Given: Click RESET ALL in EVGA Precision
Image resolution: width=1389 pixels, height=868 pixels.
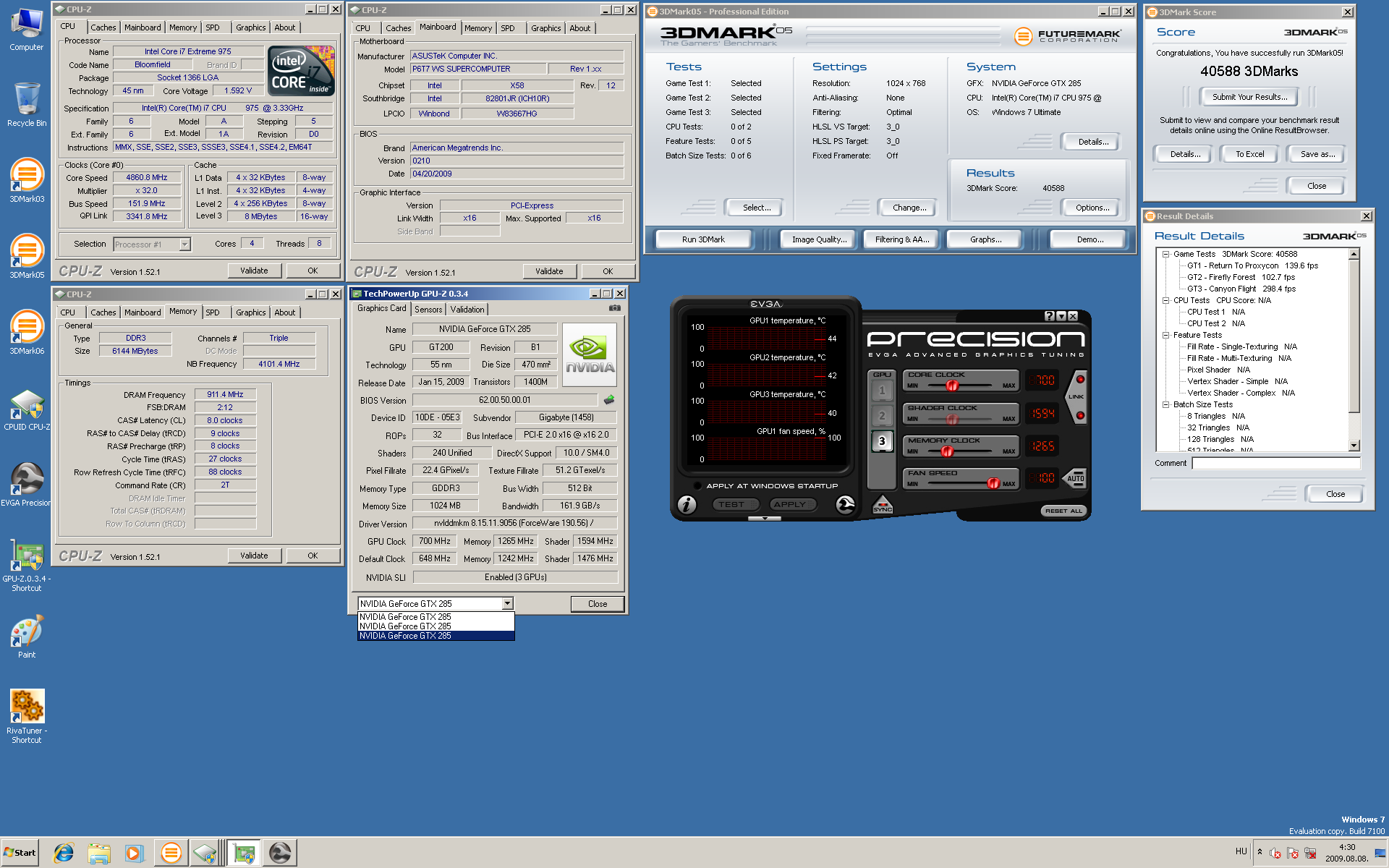Looking at the screenshot, I should pos(1063,511).
